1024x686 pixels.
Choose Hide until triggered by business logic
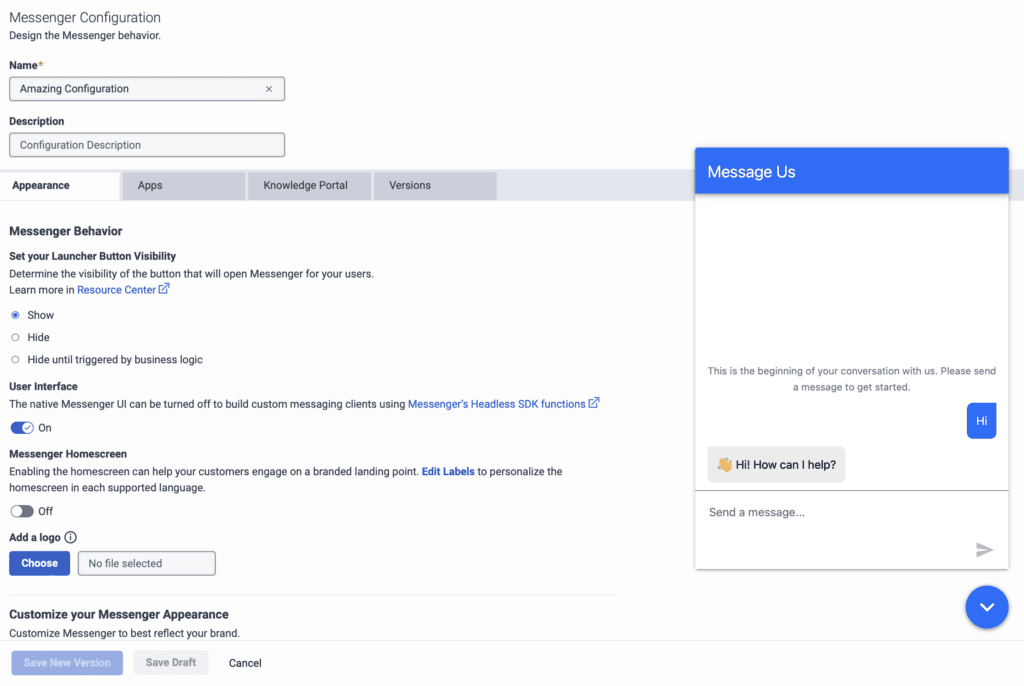[x=15, y=359]
